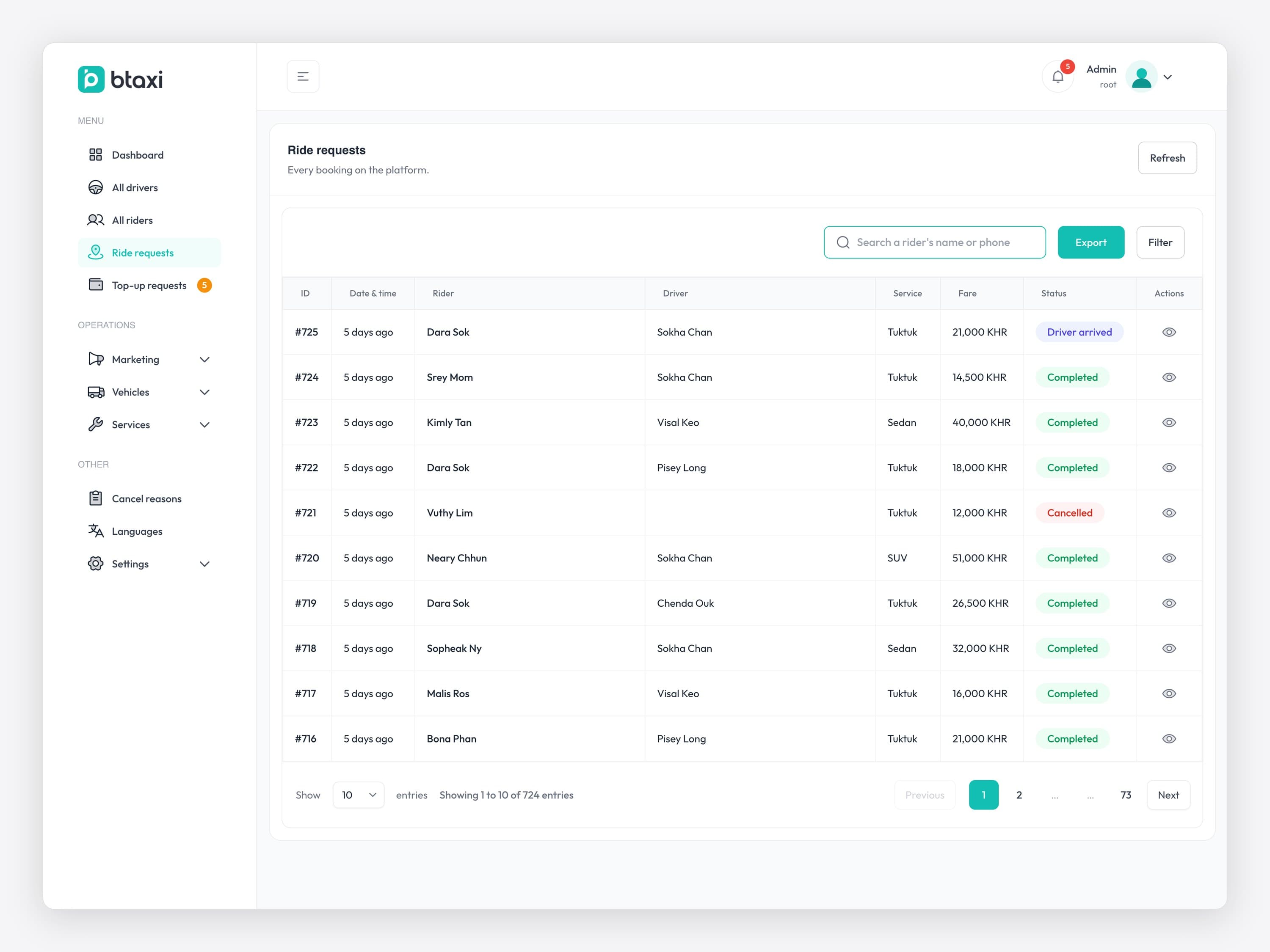The width and height of the screenshot is (1270, 952).
Task: Toggle the sidebar hamburger menu button
Action: coord(303,76)
